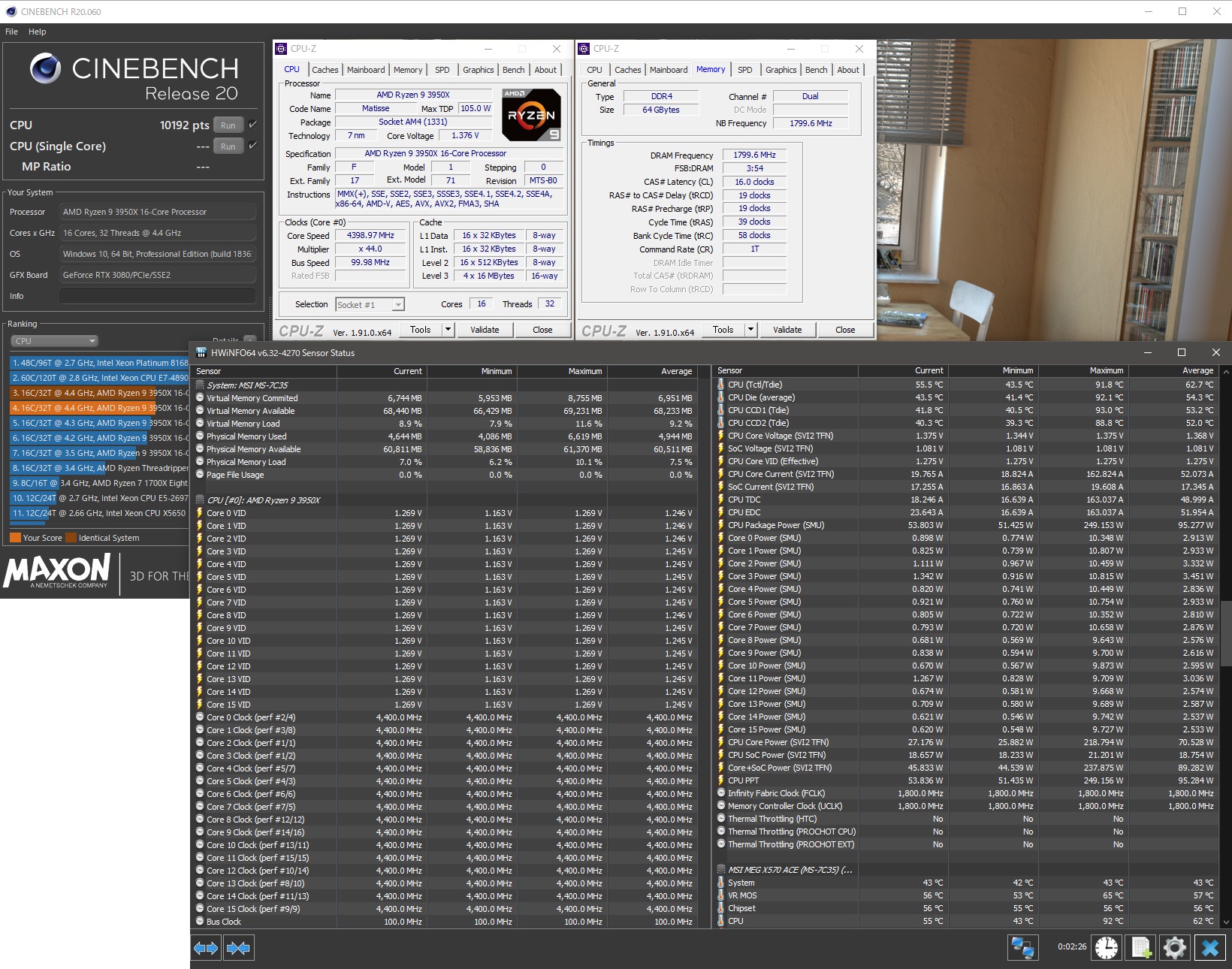Screen dimensions: 1232x969
Task: Expand ranking Details arrow in Cinebench
Action: click(x=250, y=340)
